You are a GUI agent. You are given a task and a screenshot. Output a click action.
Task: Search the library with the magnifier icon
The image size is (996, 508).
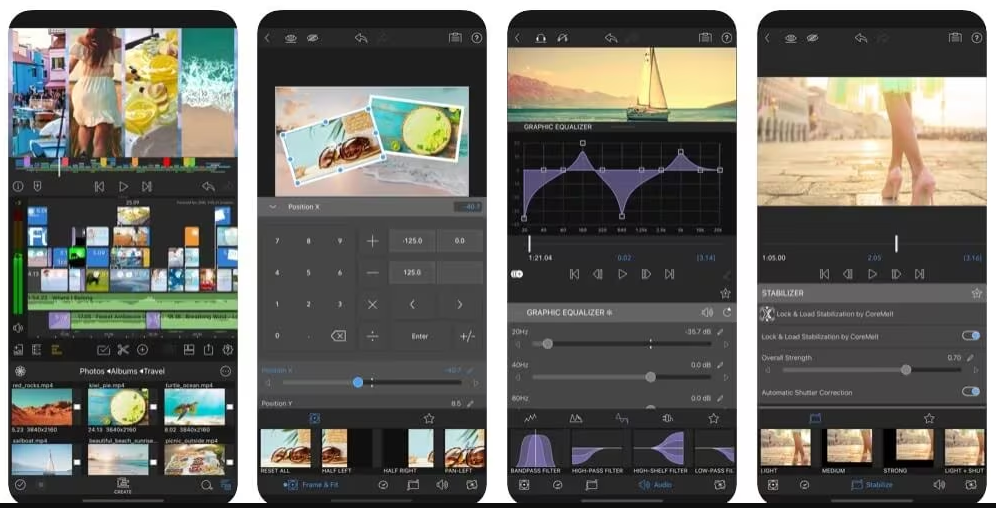[x=206, y=485]
